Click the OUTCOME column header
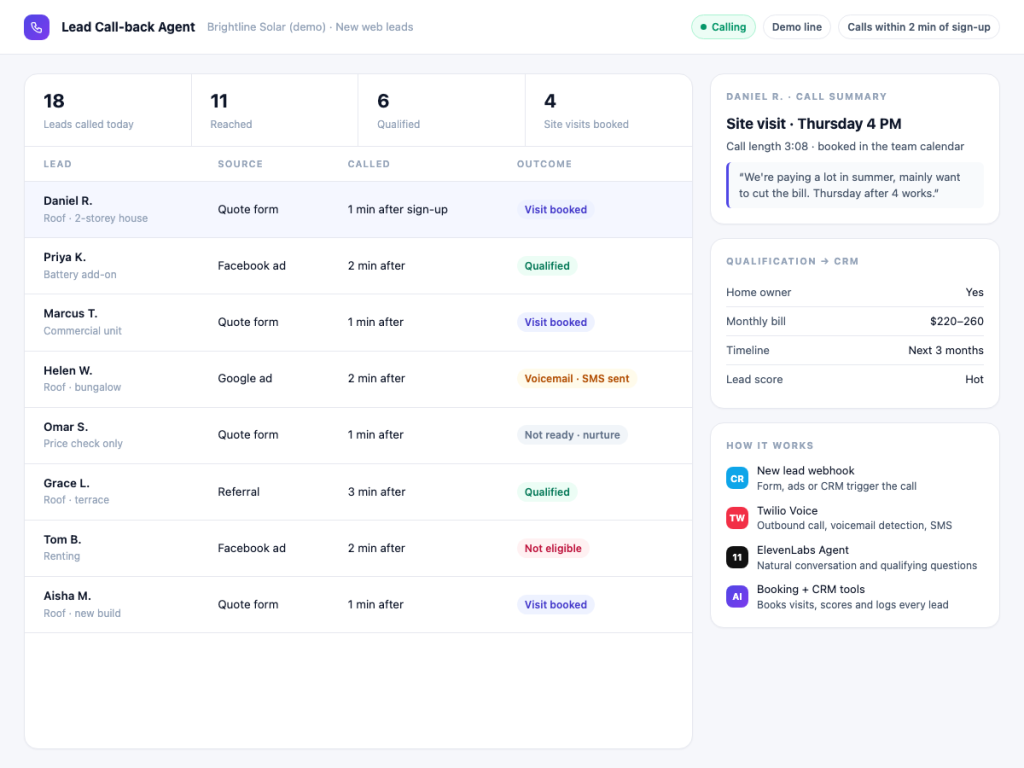The height and width of the screenshot is (768, 1024). 544,164
